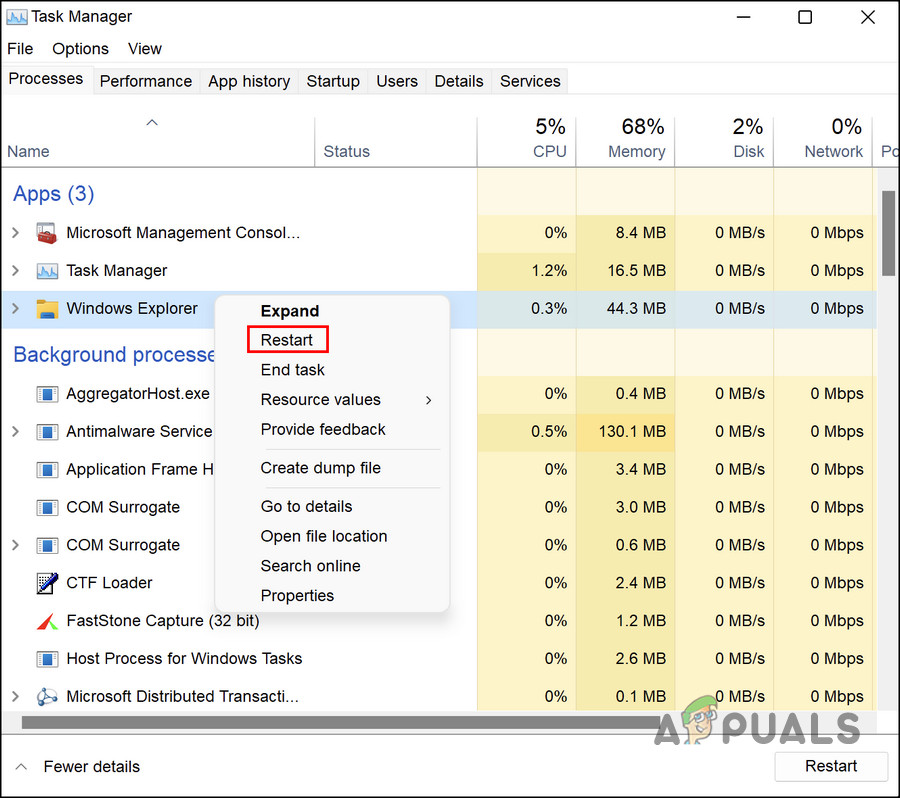Viewport: 900px width, 798px height.
Task: Click the Microsoft Distributed Transaction icon
Action: [47, 696]
